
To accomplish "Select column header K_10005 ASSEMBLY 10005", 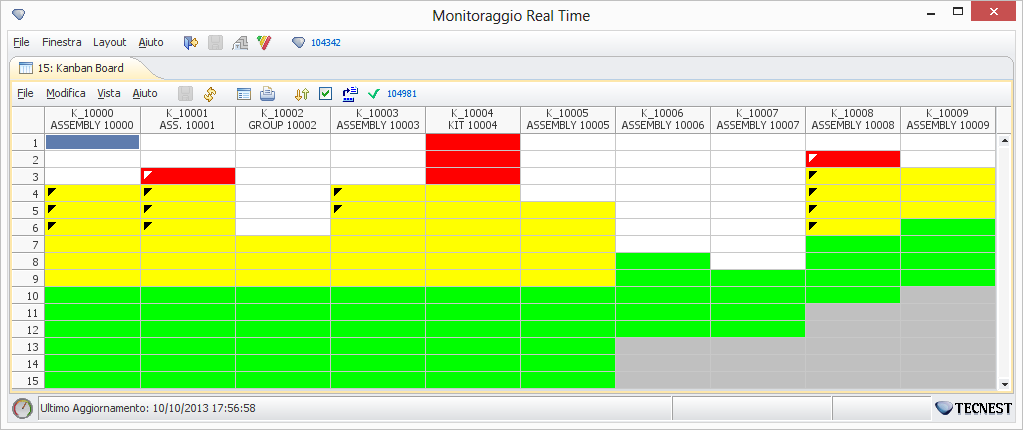I will (568, 119).
